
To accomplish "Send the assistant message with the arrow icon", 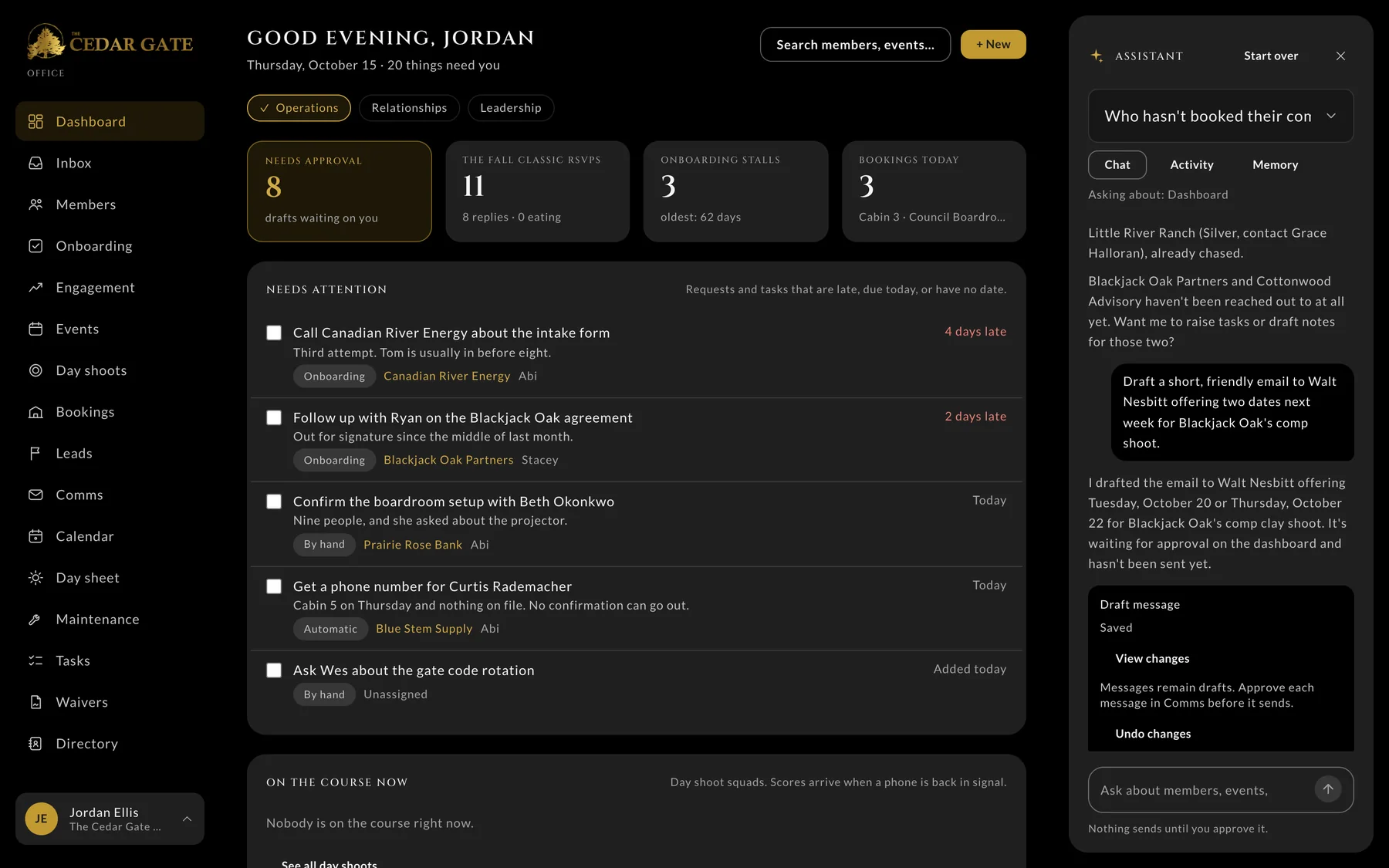I will coord(1328,789).
